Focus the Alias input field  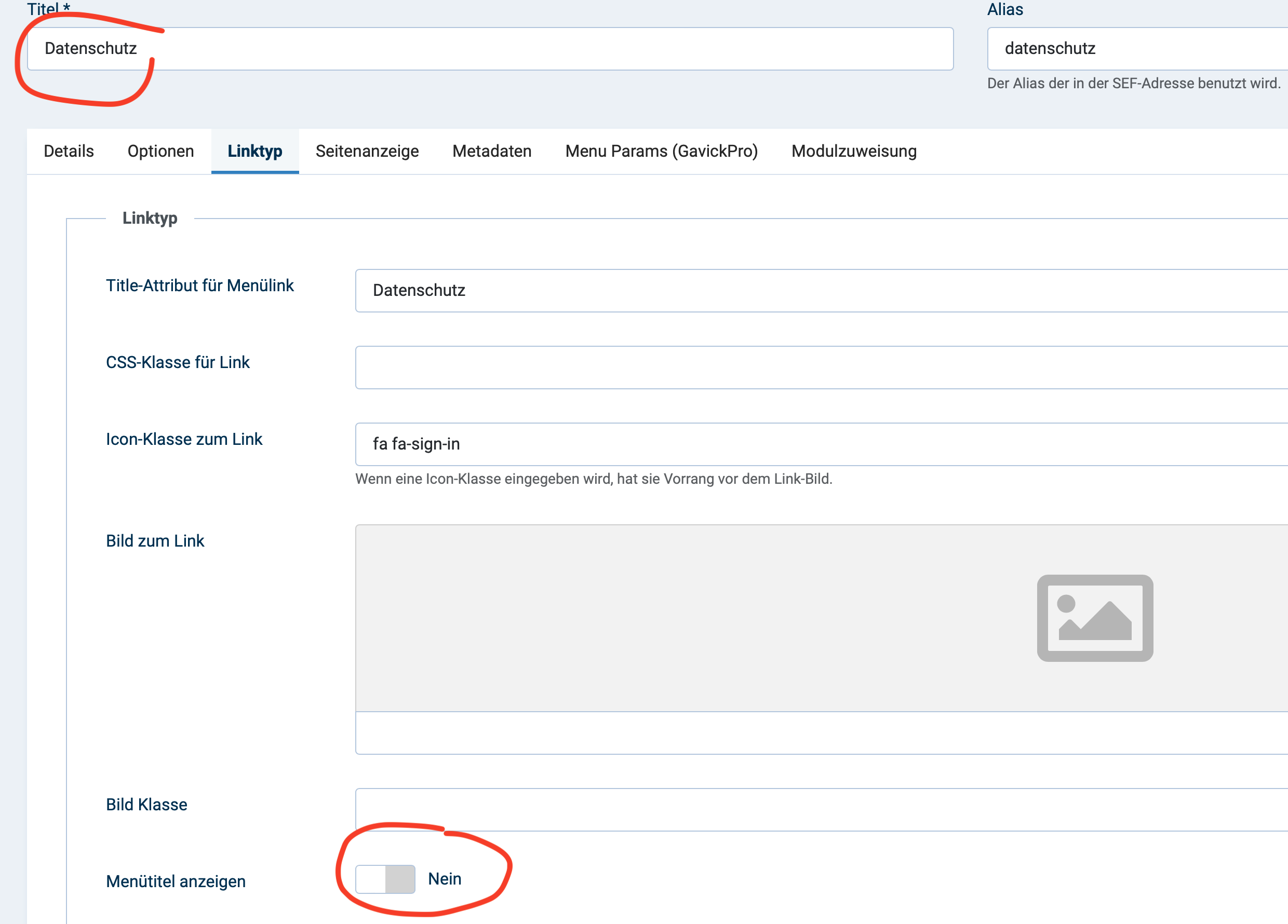[x=1136, y=49]
